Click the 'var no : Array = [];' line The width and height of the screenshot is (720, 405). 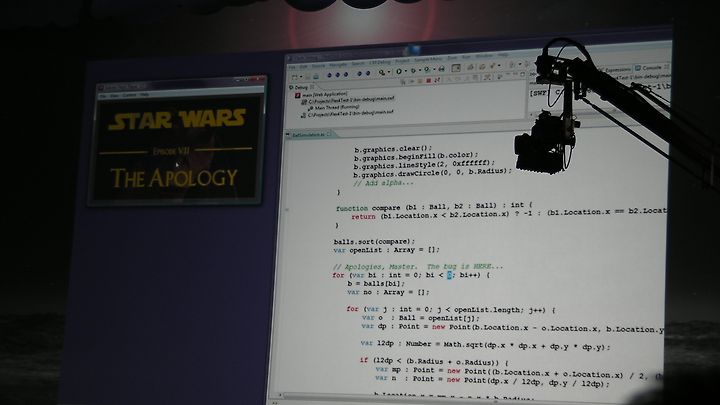(388, 292)
